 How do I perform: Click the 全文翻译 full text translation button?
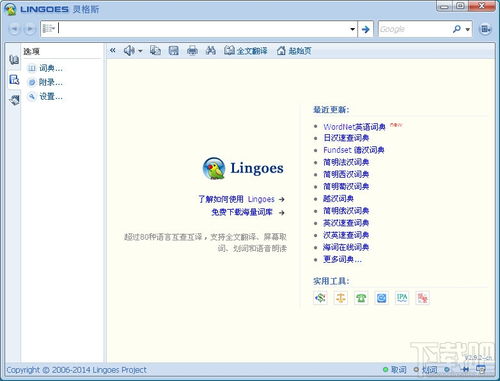[246, 51]
